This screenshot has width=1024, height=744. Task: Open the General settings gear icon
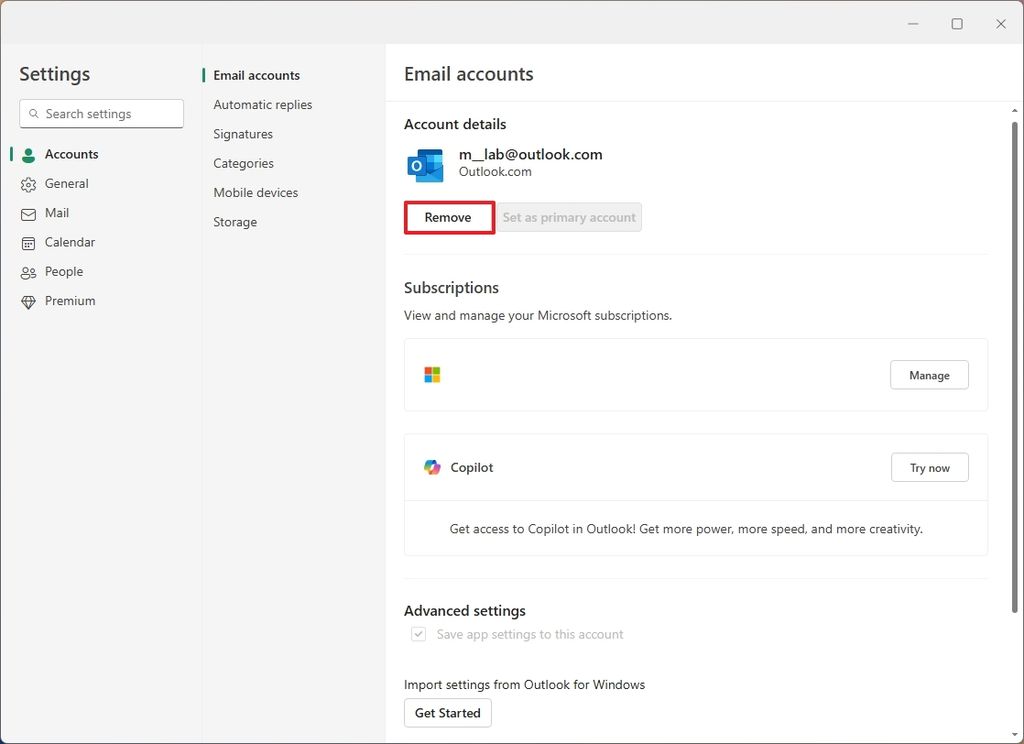(x=27, y=183)
